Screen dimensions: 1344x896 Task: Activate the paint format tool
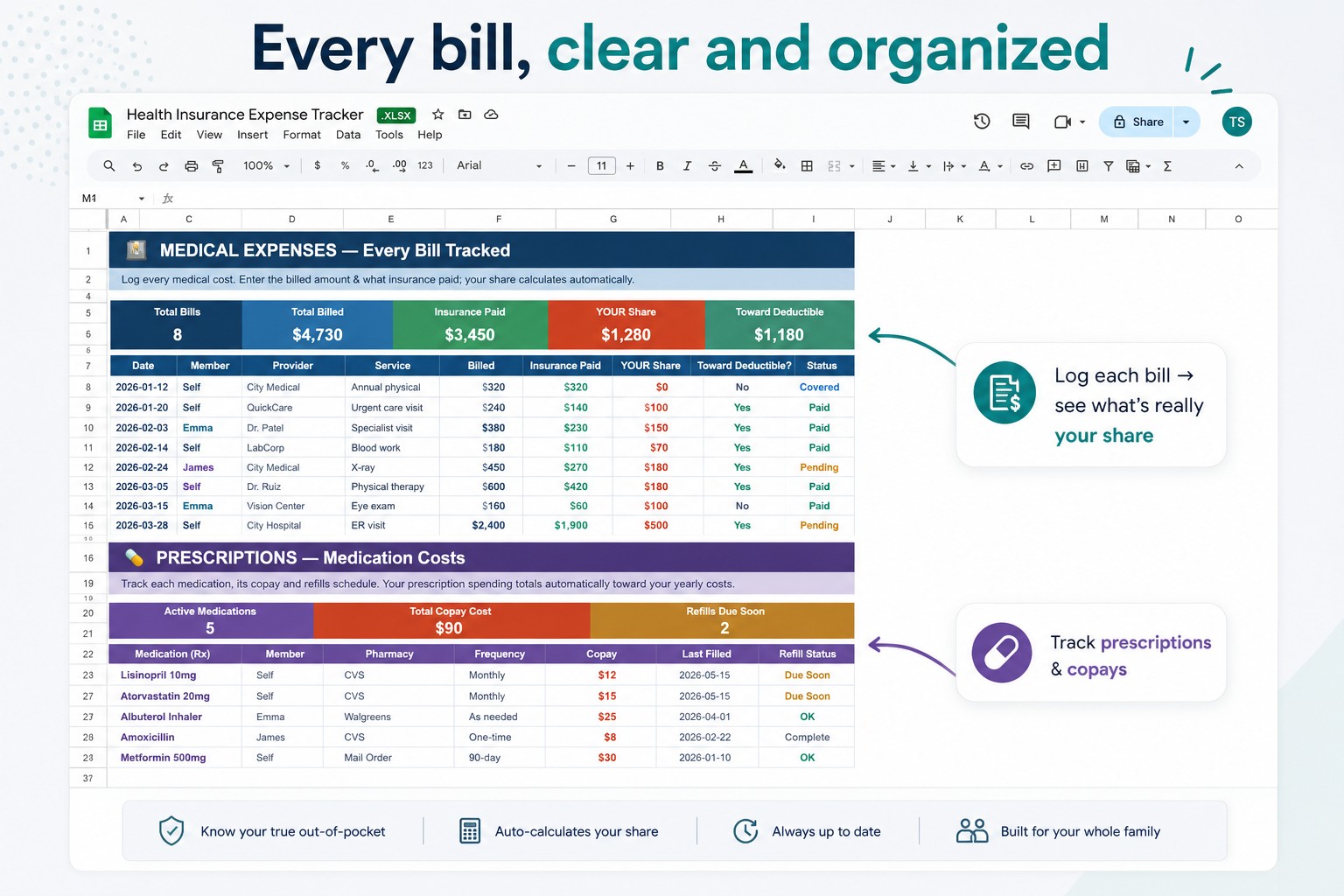click(x=218, y=165)
